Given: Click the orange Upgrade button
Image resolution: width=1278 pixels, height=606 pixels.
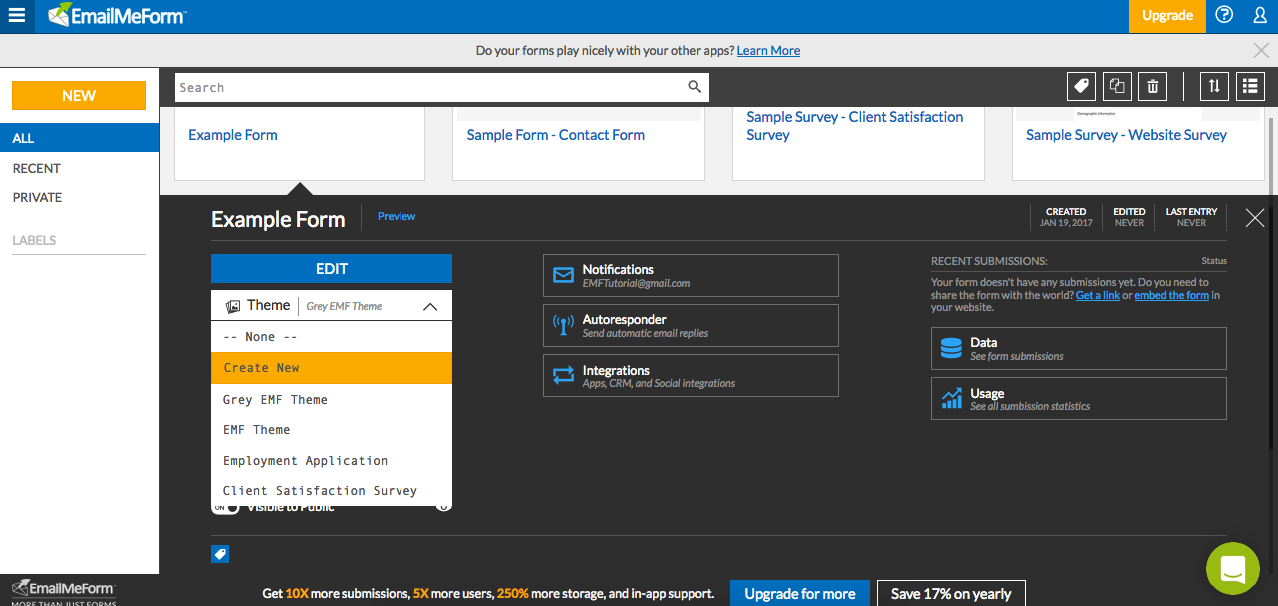Looking at the screenshot, I should pos(1167,16).
